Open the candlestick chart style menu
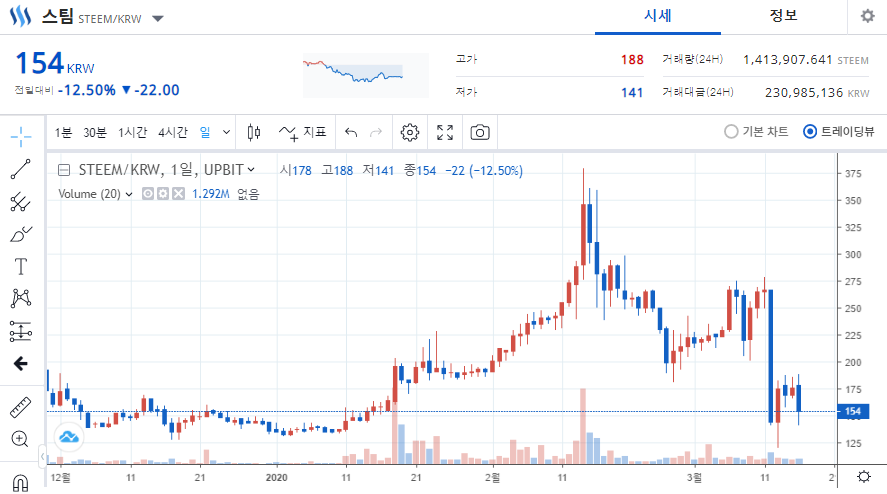887x494 pixels. pos(254,132)
